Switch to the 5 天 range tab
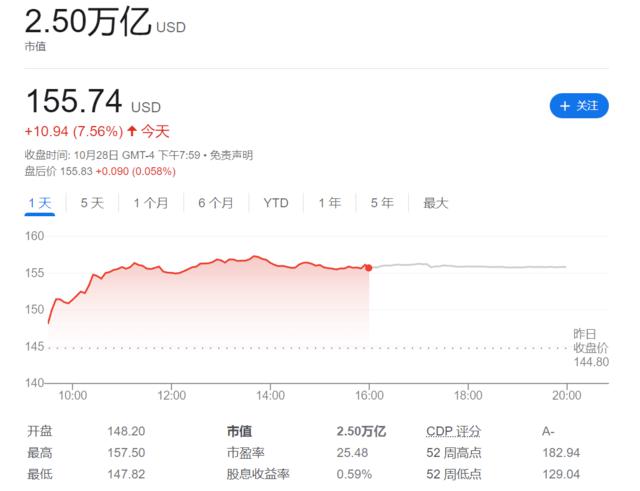Image resolution: width=640 pixels, height=491 pixels. click(x=92, y=202)
